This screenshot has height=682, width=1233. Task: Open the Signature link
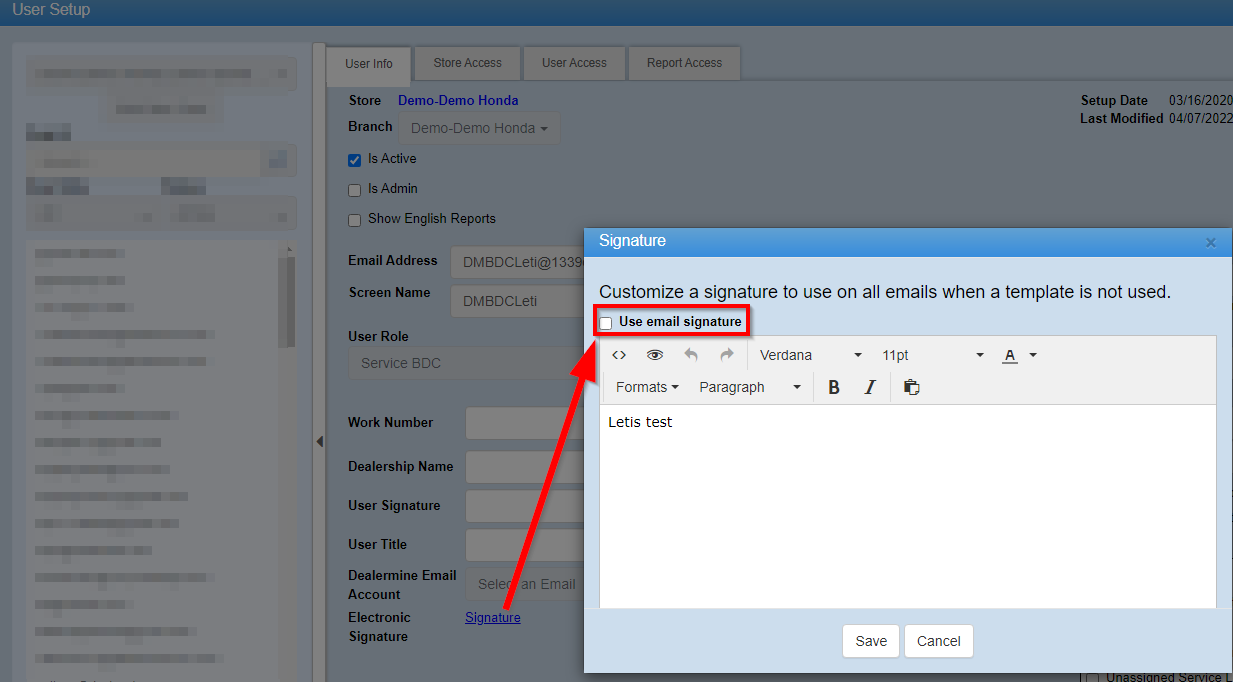pyautogui.click(x=493, y=618)
